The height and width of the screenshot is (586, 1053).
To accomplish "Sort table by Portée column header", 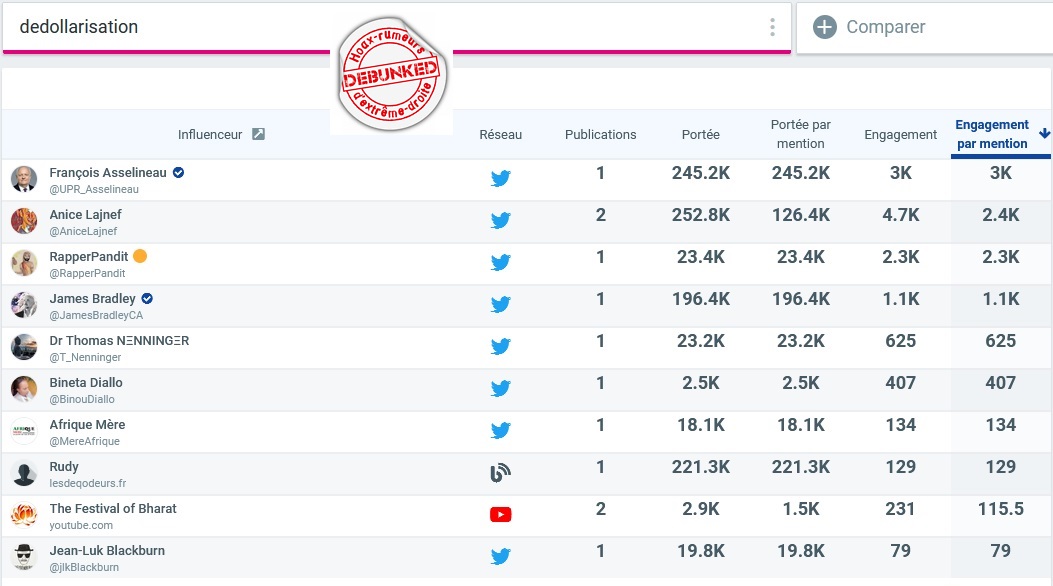I will click(x=700, y=134).
